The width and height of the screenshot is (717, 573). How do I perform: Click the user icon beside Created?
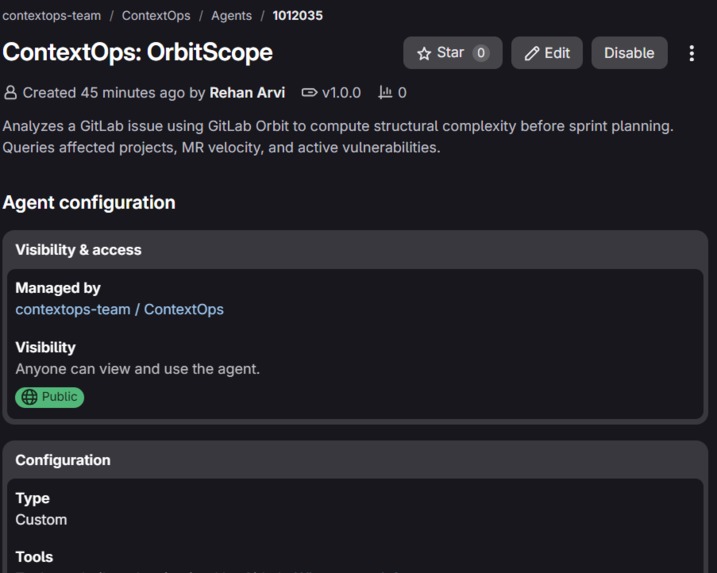pyautogui.click(x=10, y=93)
